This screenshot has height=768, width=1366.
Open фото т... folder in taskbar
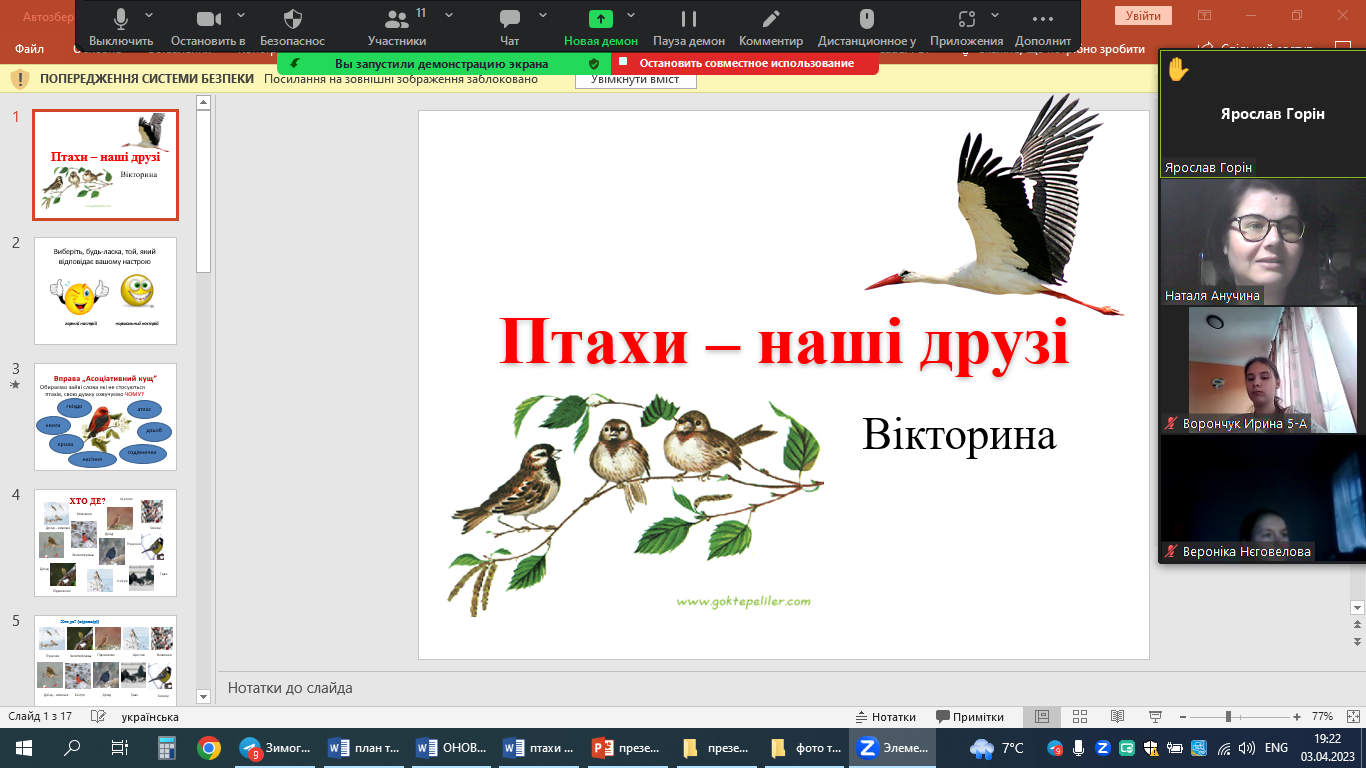pyautogui.click(x=805, y=748)
